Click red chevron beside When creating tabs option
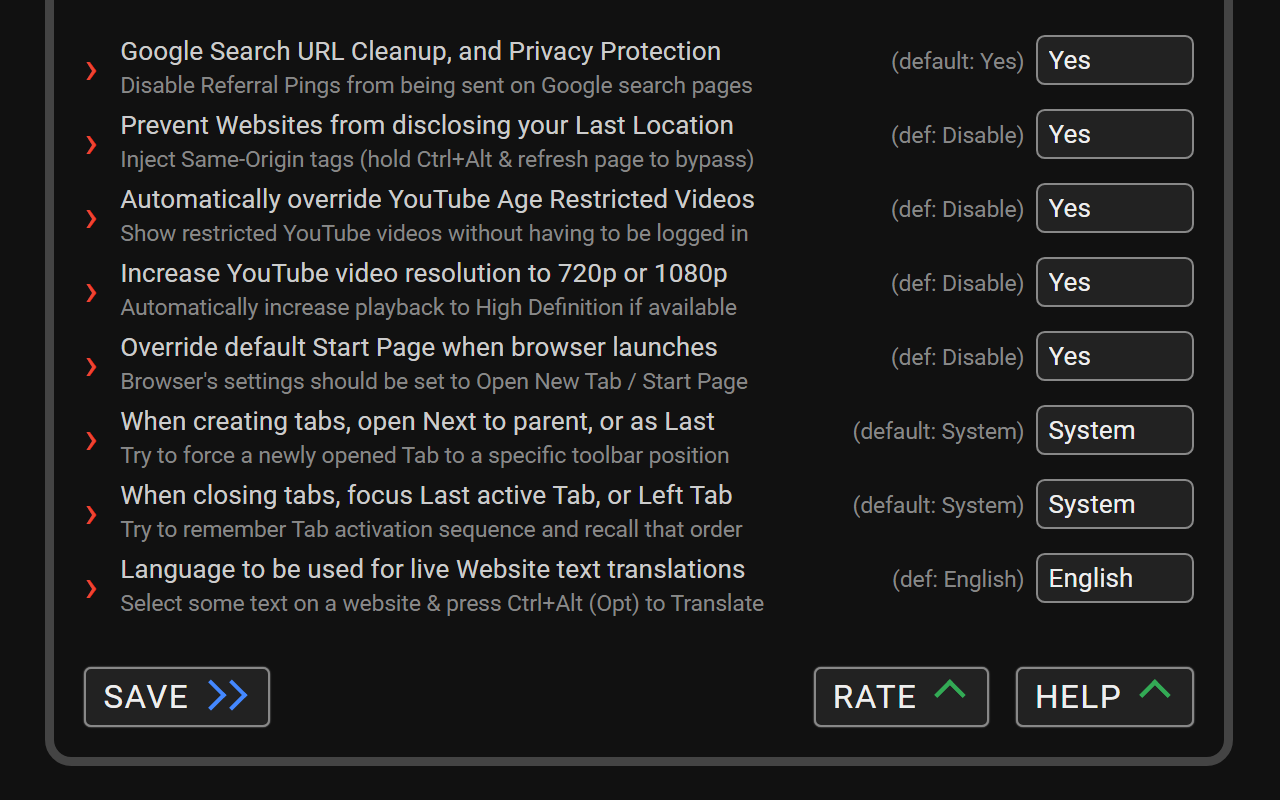Viewport: 1280px width, 800px height. click(x=91, y=440)
